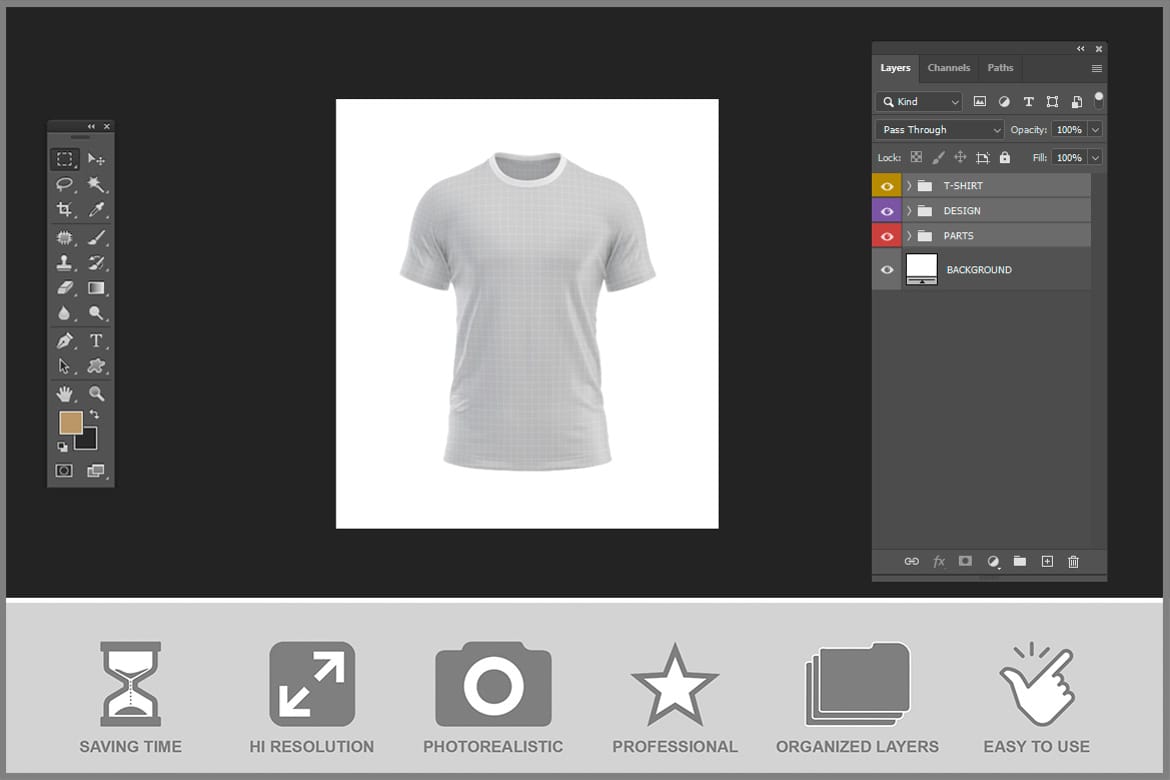Click the link layers icon

coord(912,561)
